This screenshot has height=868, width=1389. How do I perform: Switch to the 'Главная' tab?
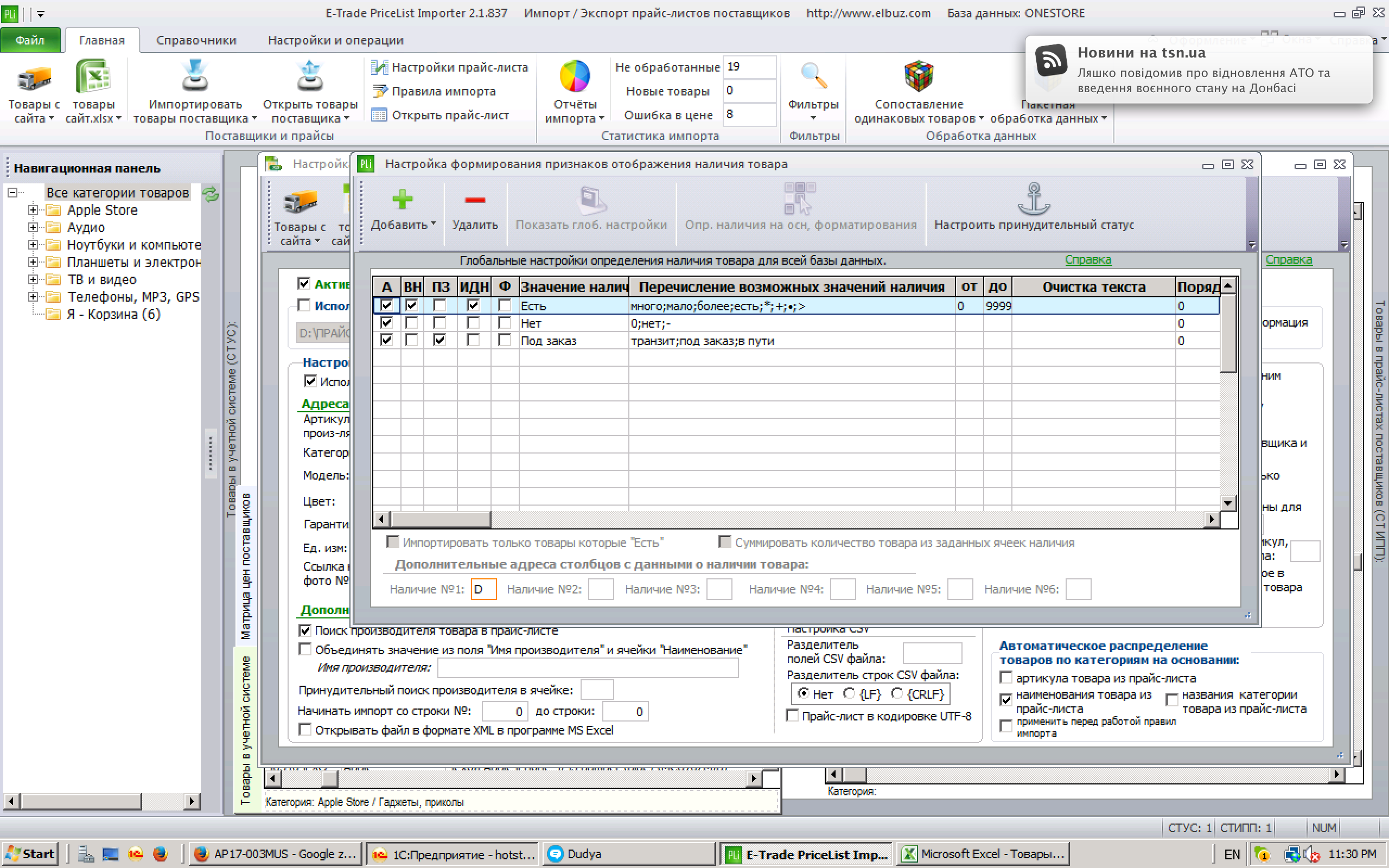coord(101,40)
